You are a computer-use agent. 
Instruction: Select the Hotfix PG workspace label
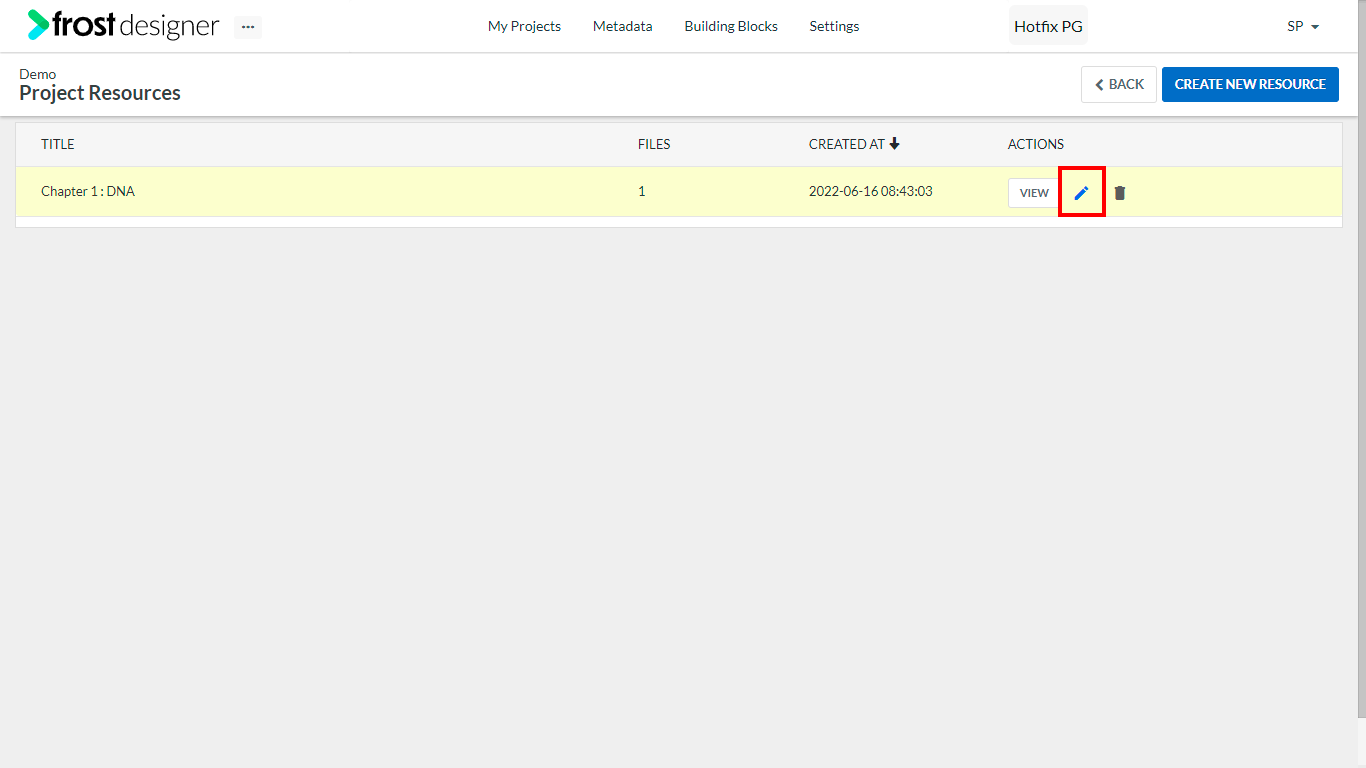(x=1048, y=26)
